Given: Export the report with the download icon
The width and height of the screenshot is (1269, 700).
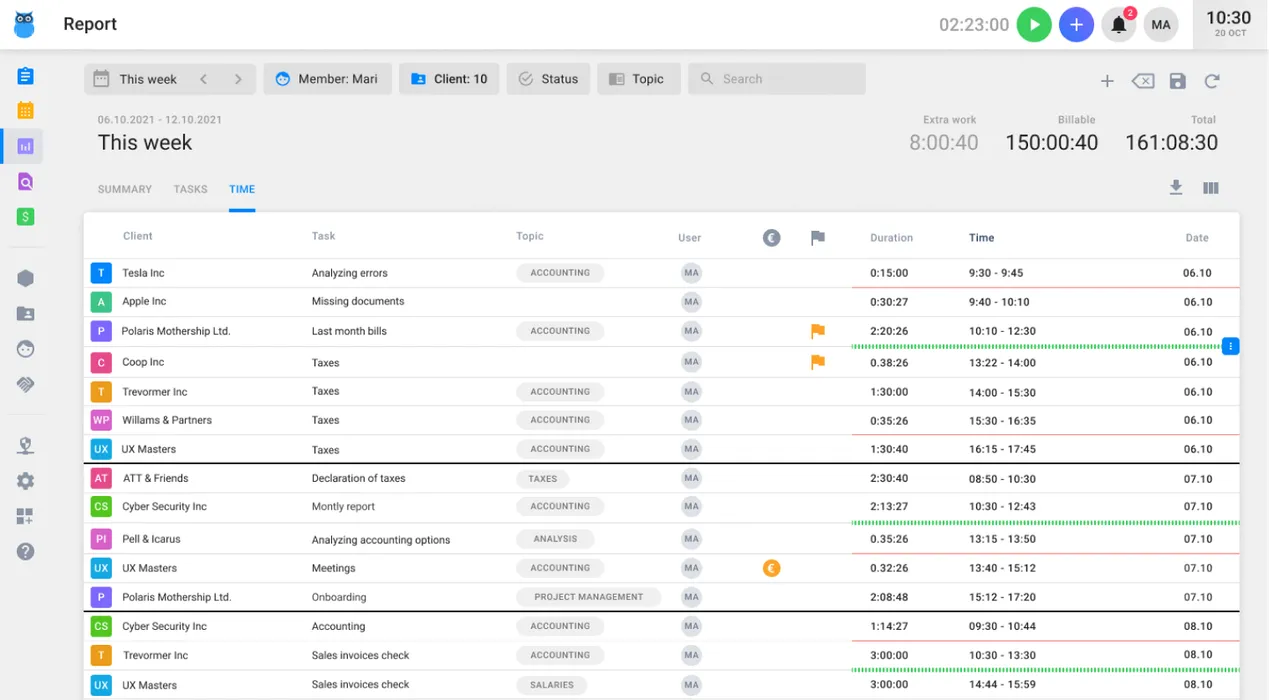Looking at the screenshot, I should 1176,187.
